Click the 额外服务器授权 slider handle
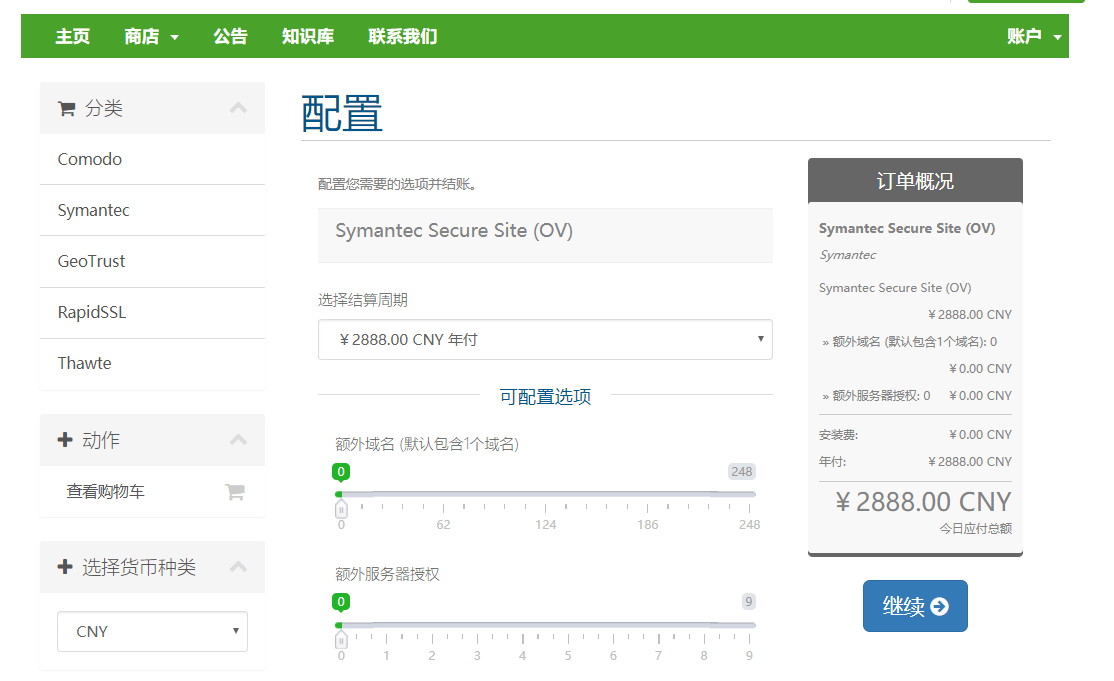This screenshot has height=681, width=1114. 341,639
